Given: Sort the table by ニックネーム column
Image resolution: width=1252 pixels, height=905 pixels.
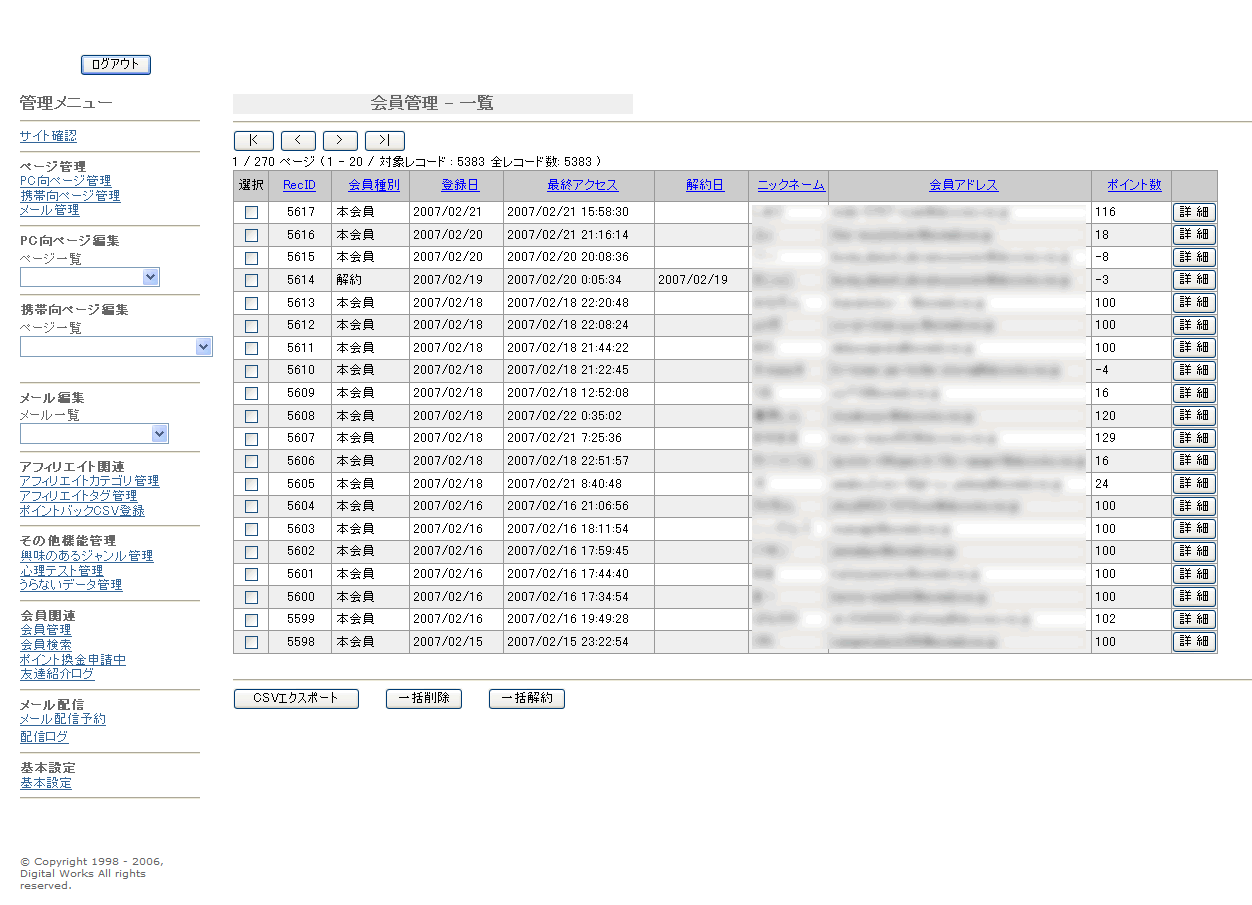Looking at the screenshot, I should coord(791,185).
